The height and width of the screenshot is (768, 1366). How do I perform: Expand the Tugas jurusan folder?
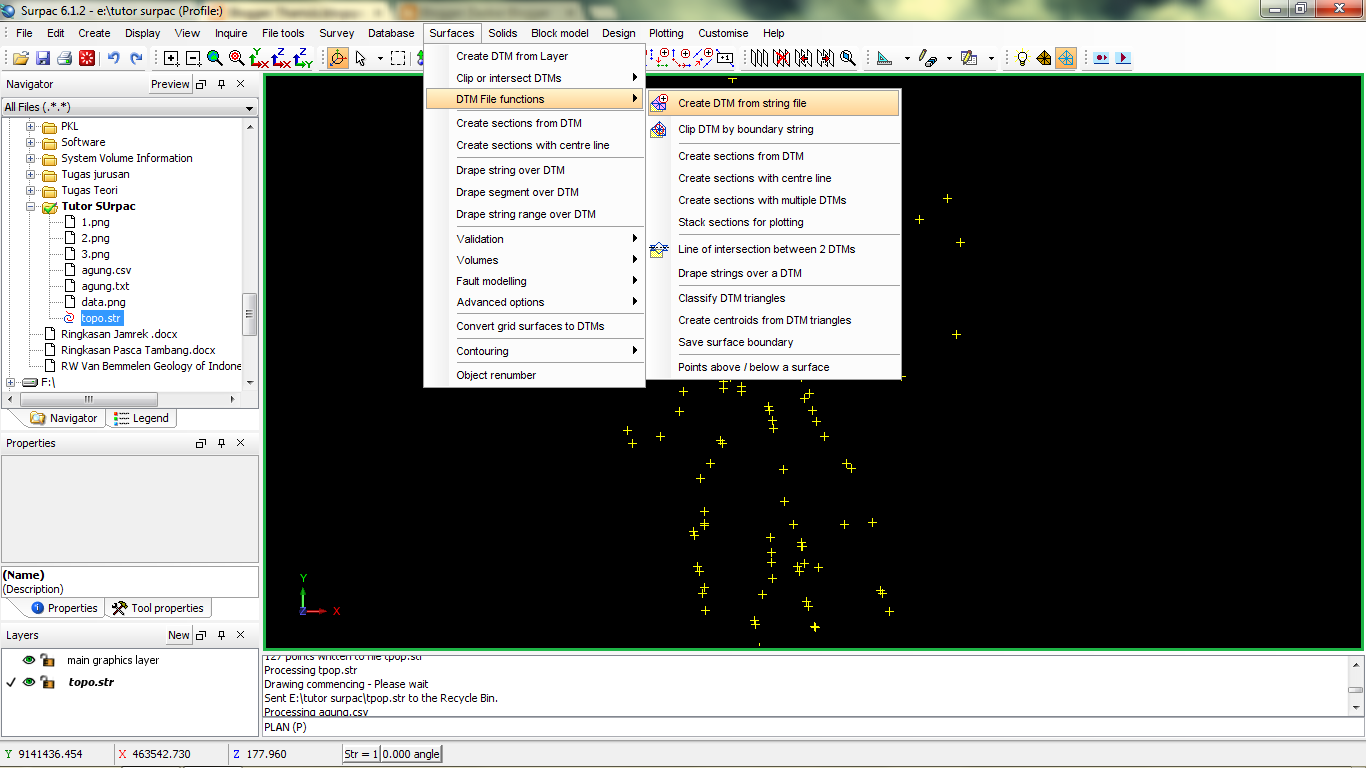[x=30, y=174]
